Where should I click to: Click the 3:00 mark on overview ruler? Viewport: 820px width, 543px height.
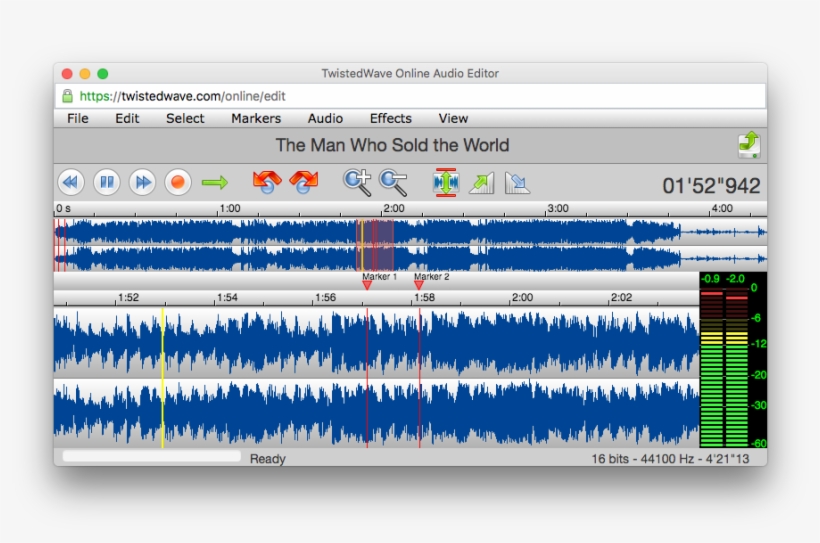[557, 208]
